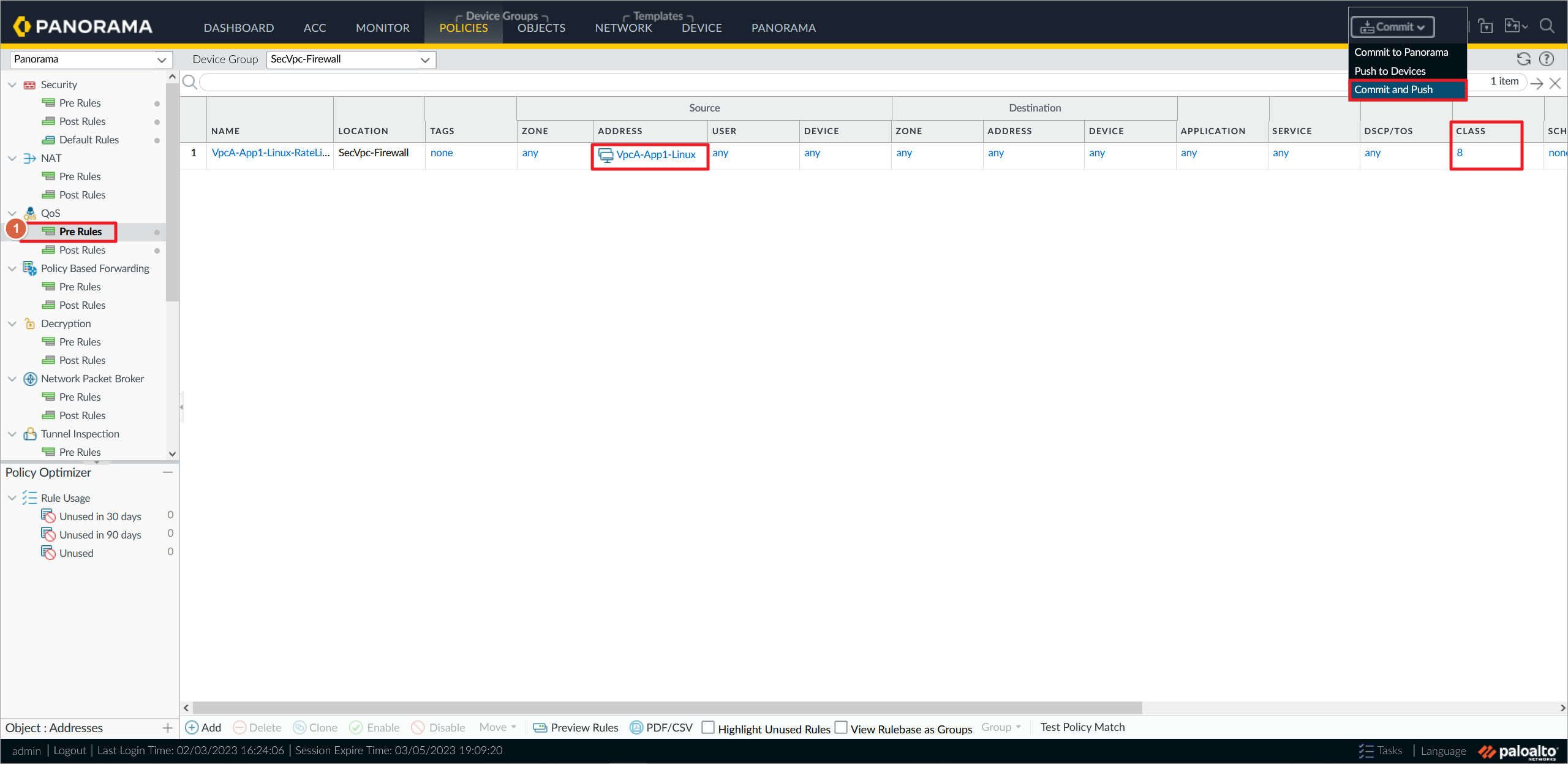This screenshot has width=1568, height=764.
Task: Click the Unused in 30 days icon
Action: point(48,516)
